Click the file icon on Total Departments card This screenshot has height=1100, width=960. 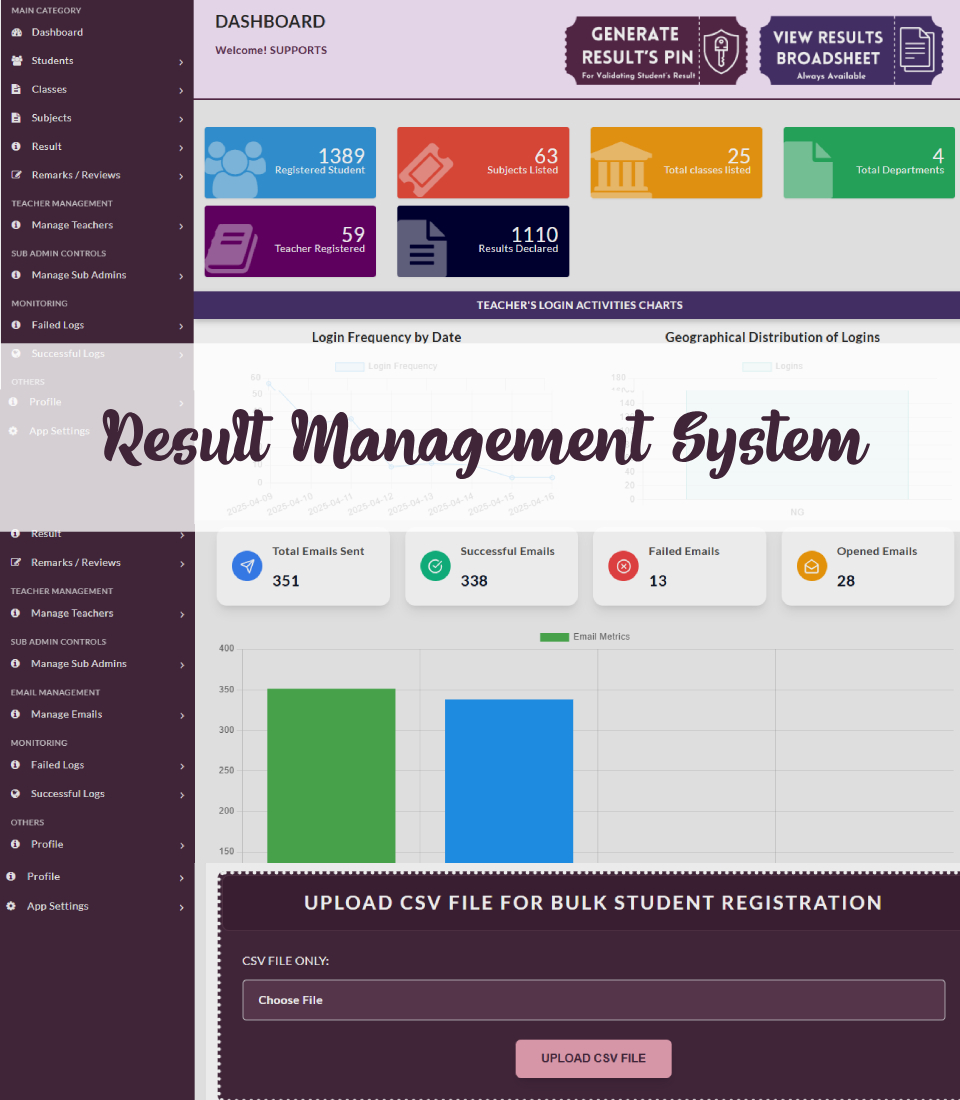pyautogui.click(x=808, y=170)
